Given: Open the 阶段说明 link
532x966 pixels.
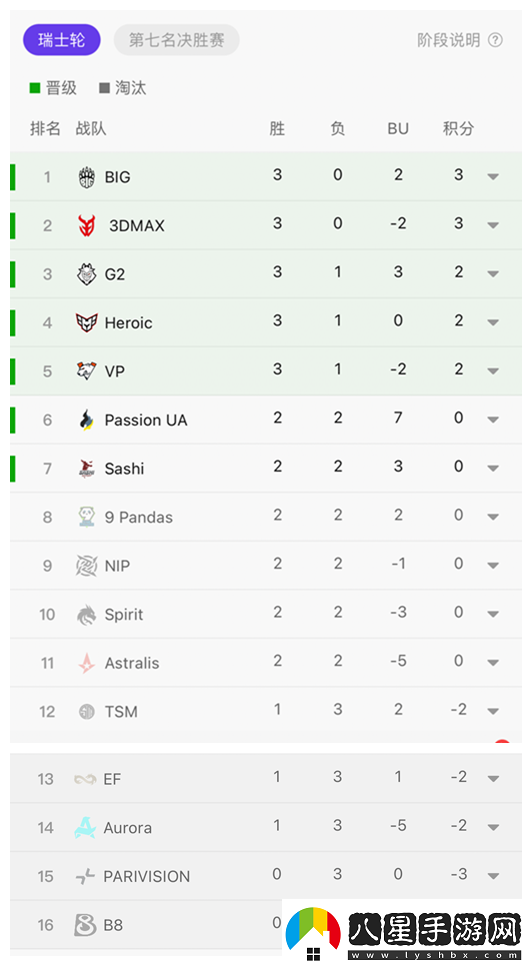Looking at the screenshot, I should (x=449, y=40).
